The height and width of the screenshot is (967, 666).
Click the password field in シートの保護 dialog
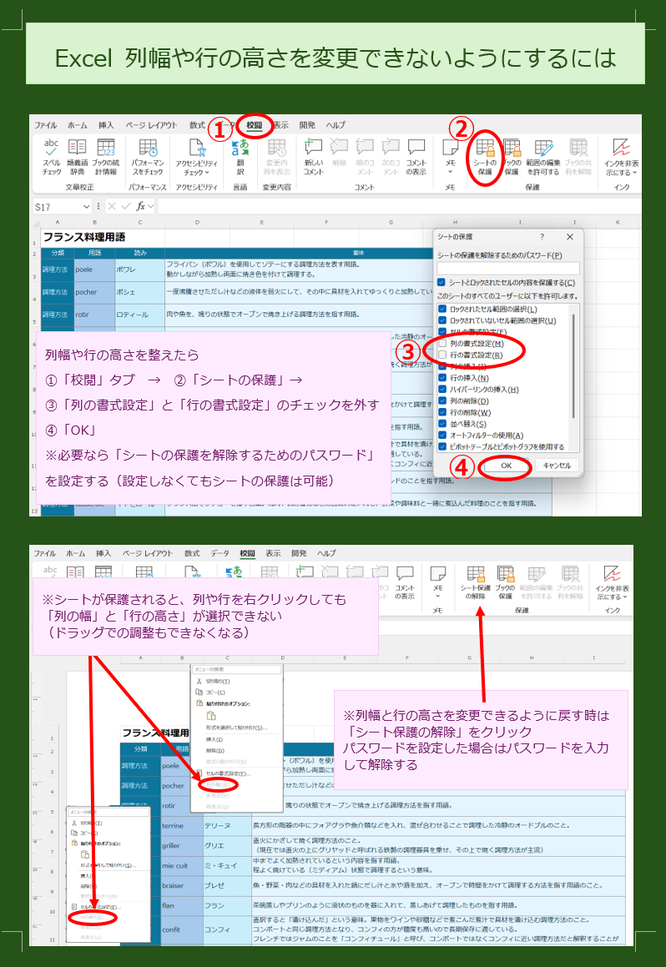[x=508, y=268]
